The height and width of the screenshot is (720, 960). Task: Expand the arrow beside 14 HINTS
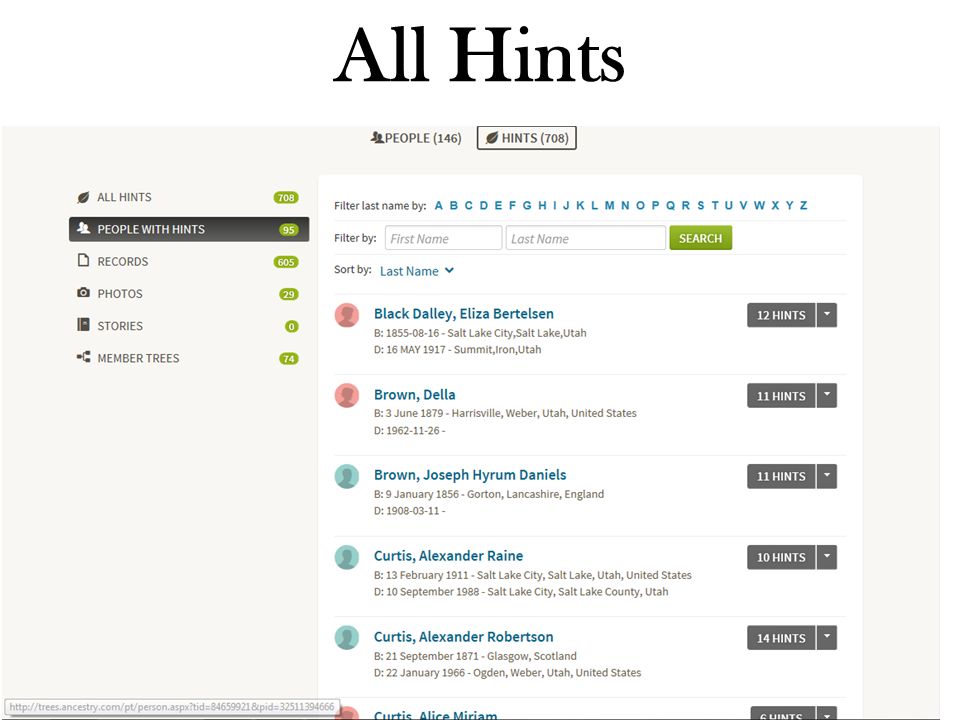click(x=827, y=637)
